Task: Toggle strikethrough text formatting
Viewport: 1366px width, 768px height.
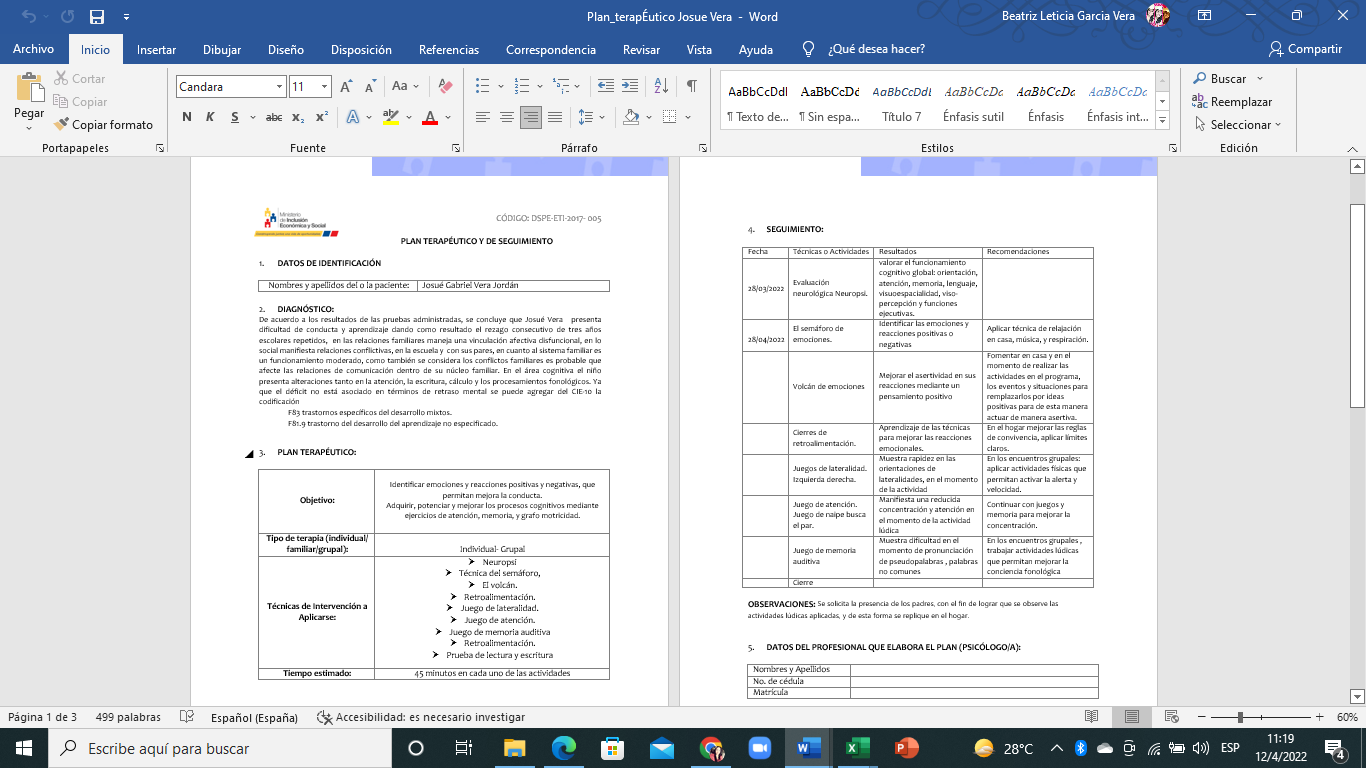Action: click(x=273, y=117)
